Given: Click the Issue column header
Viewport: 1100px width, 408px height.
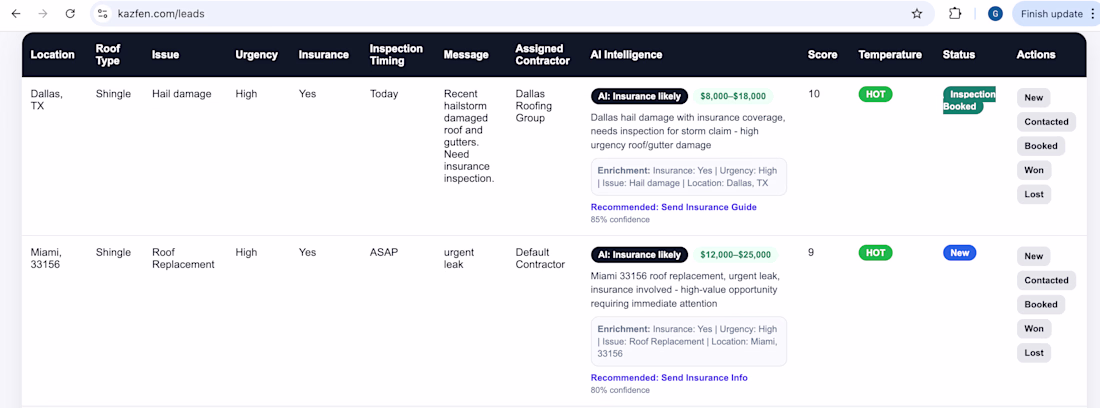Looking at the screenshot, I should [165, 55].
